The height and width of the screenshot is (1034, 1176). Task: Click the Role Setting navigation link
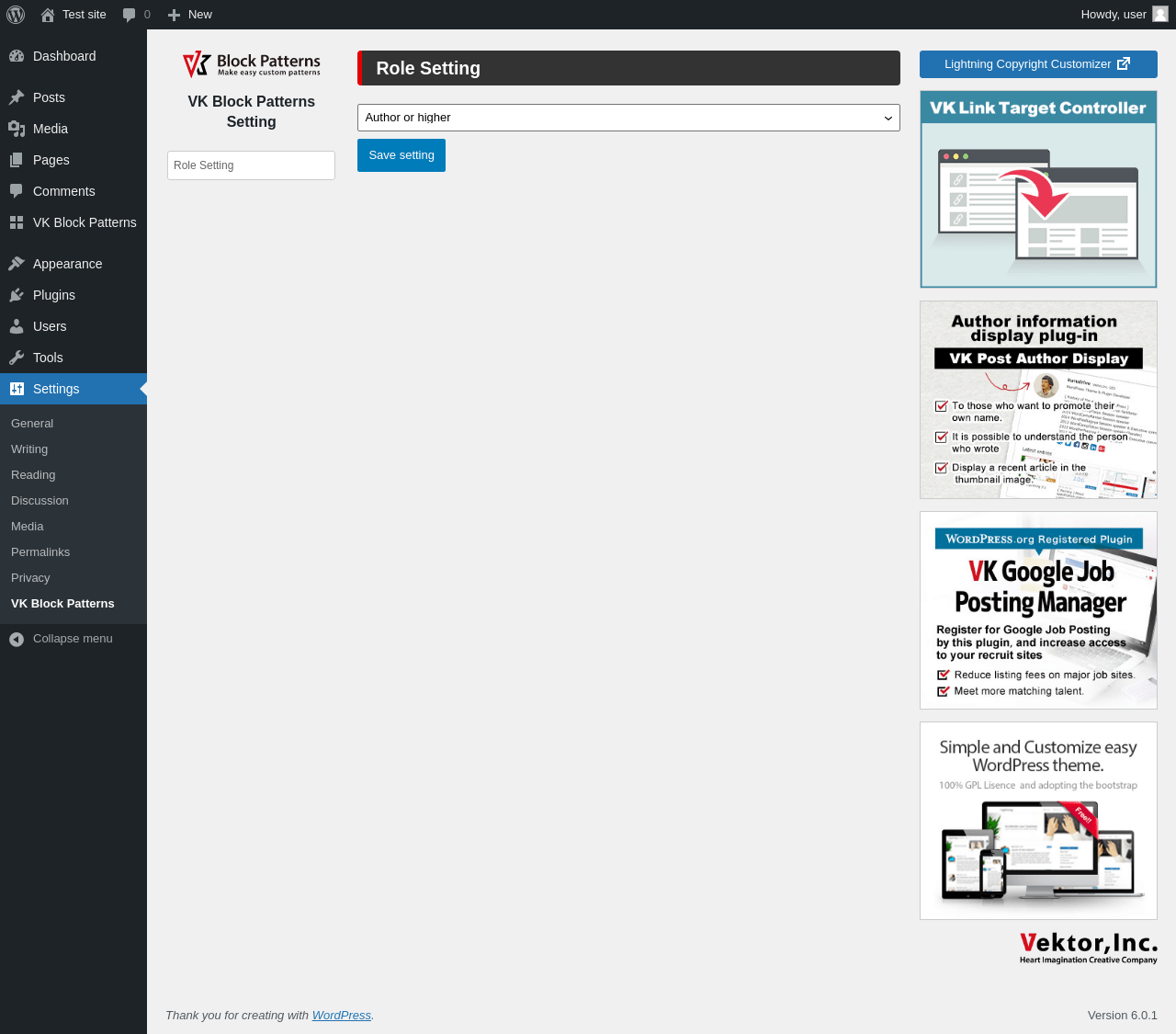(x=251, y=165)
